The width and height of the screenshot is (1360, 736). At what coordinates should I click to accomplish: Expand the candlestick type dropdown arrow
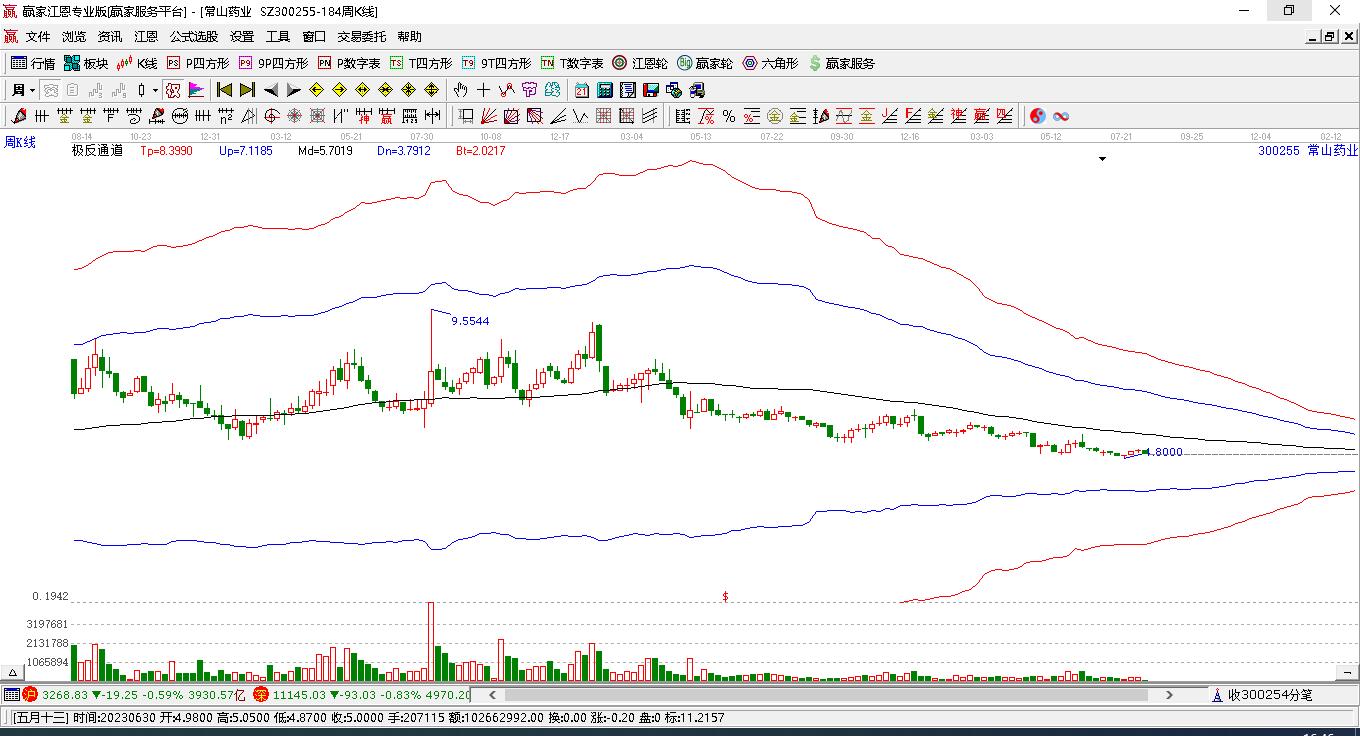click(155, 90)
